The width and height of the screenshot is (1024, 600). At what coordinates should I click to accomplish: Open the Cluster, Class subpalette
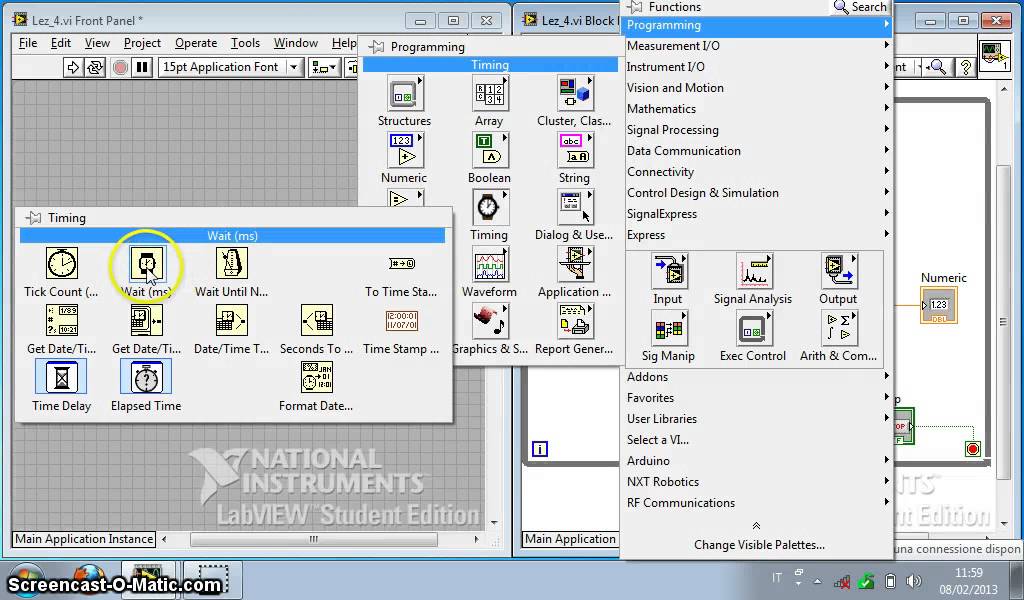click(x=574, y=93)
